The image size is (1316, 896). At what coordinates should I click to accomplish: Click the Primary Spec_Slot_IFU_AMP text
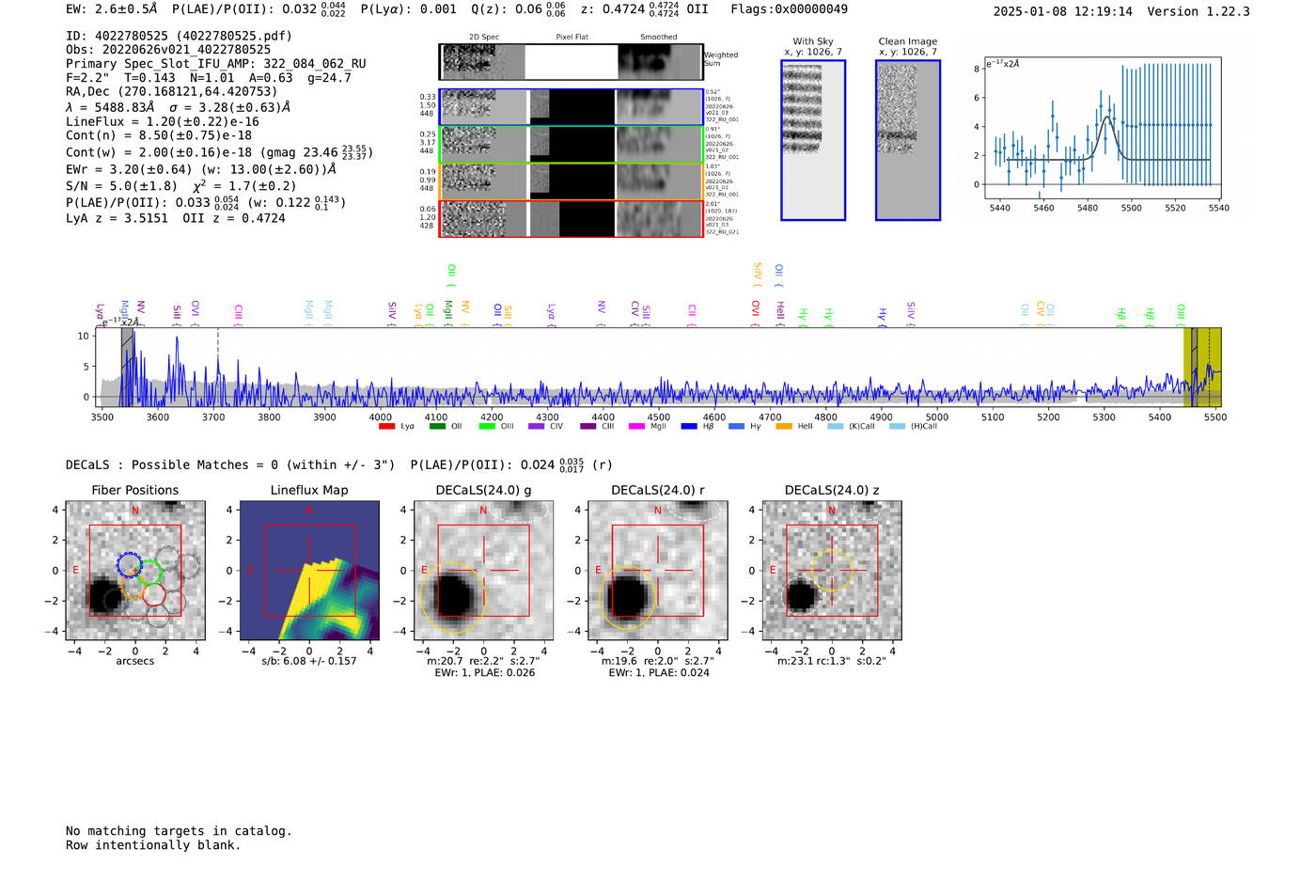click(x=216, y=64)
